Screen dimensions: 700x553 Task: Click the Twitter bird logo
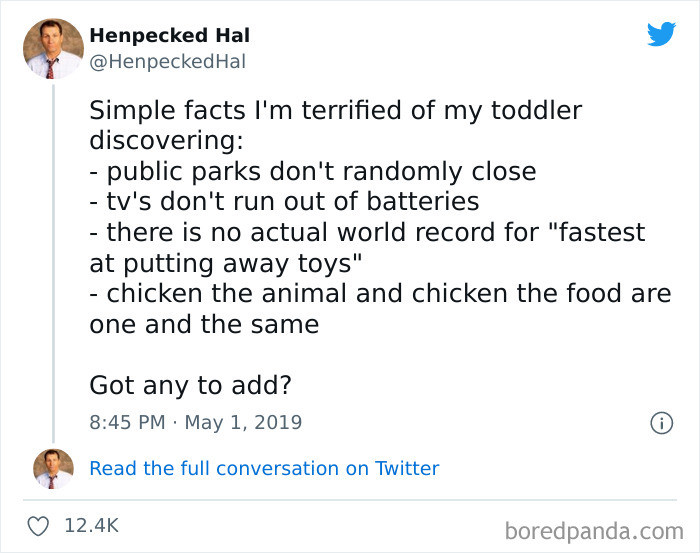[661, 34]
